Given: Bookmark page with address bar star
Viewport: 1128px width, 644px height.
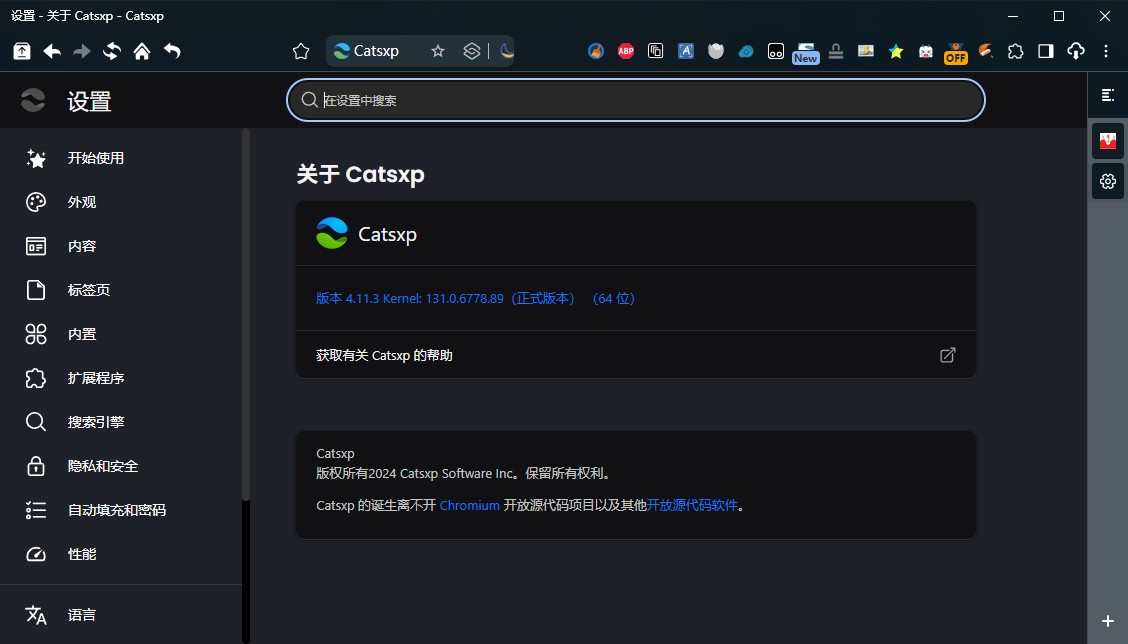Looking at the screenshot, I should pos(437,51).
